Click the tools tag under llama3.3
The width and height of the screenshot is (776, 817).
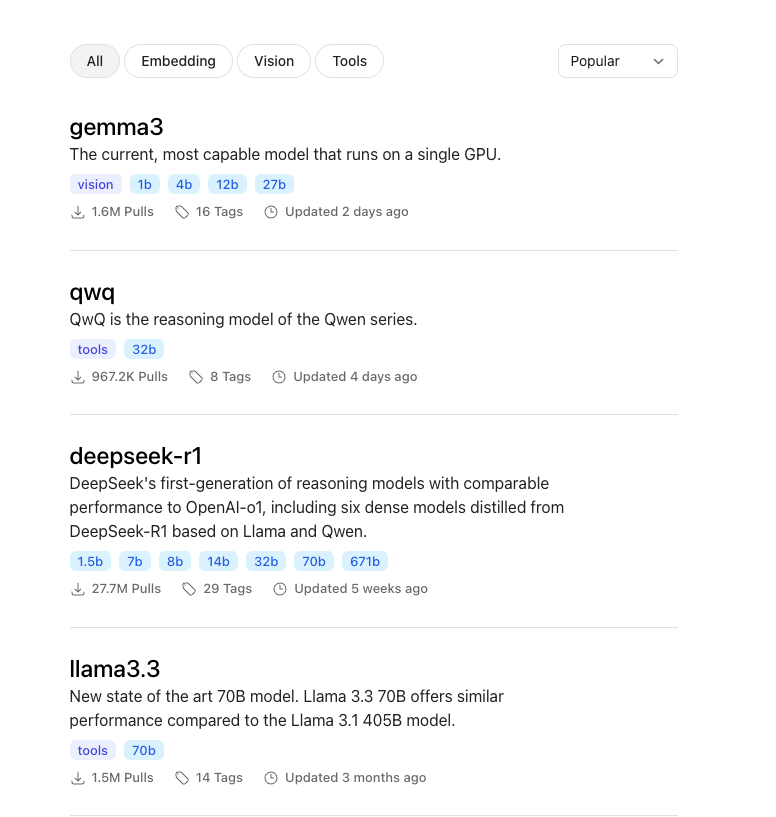pyautogui.click(x=93, y=750)
